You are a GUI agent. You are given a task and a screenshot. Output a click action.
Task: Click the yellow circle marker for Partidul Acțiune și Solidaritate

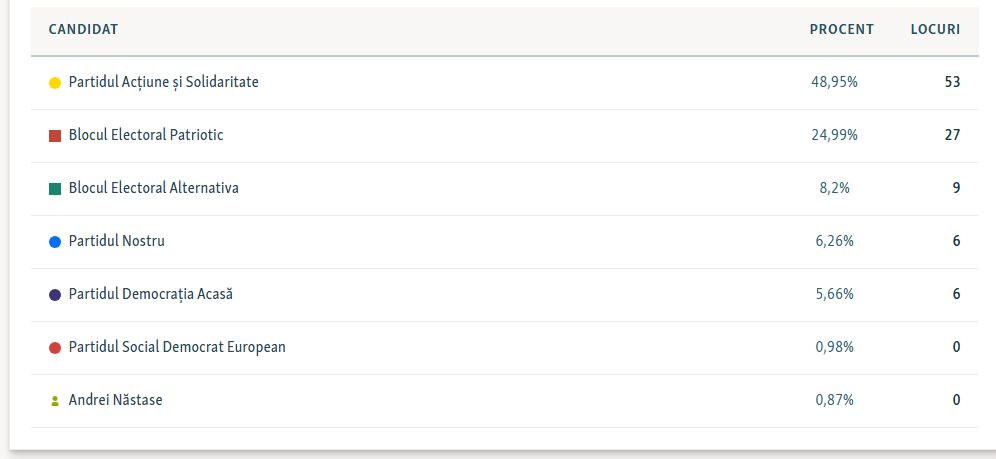click(x=55, y=83)
